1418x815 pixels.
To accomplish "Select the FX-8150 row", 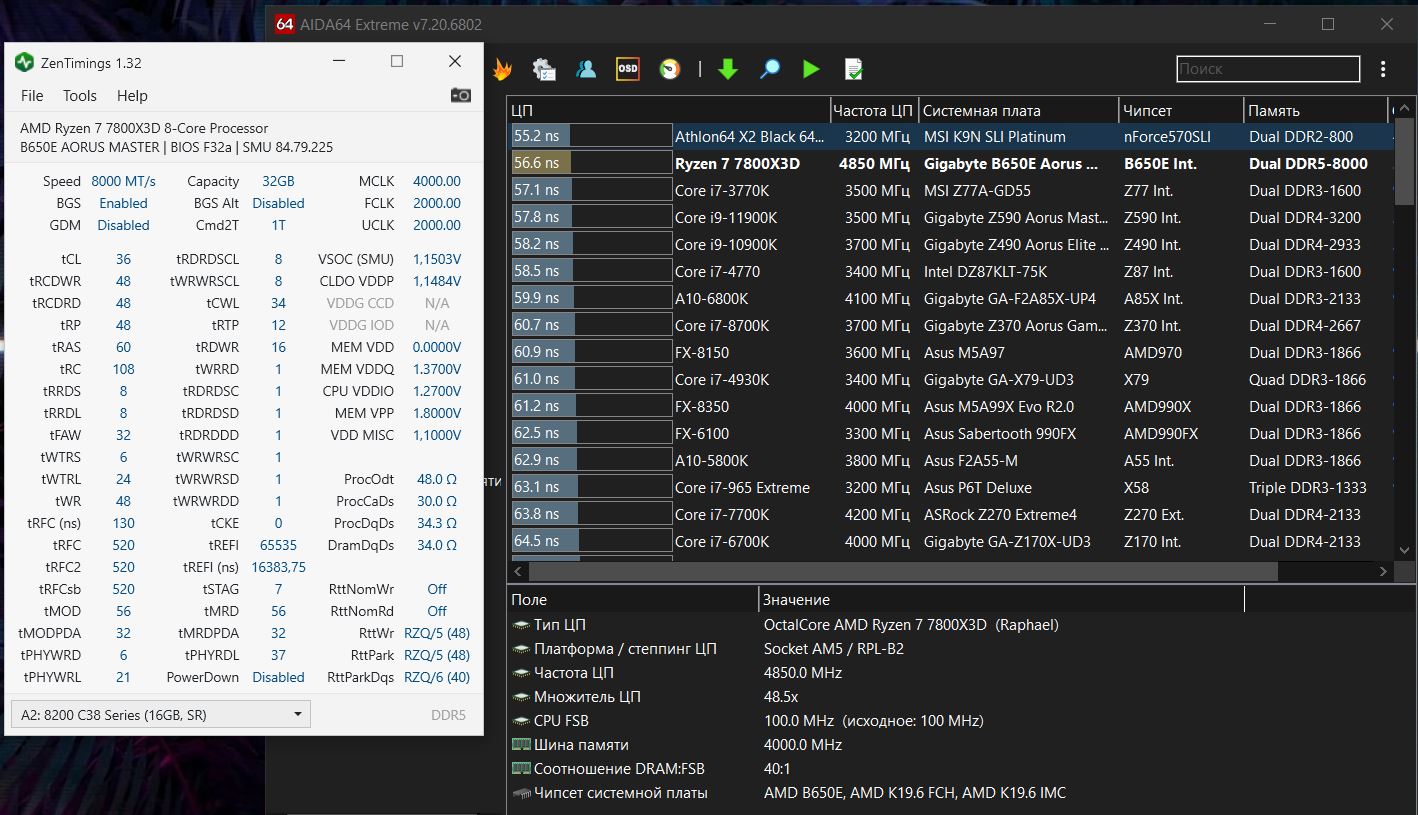I will click(950, 353).
